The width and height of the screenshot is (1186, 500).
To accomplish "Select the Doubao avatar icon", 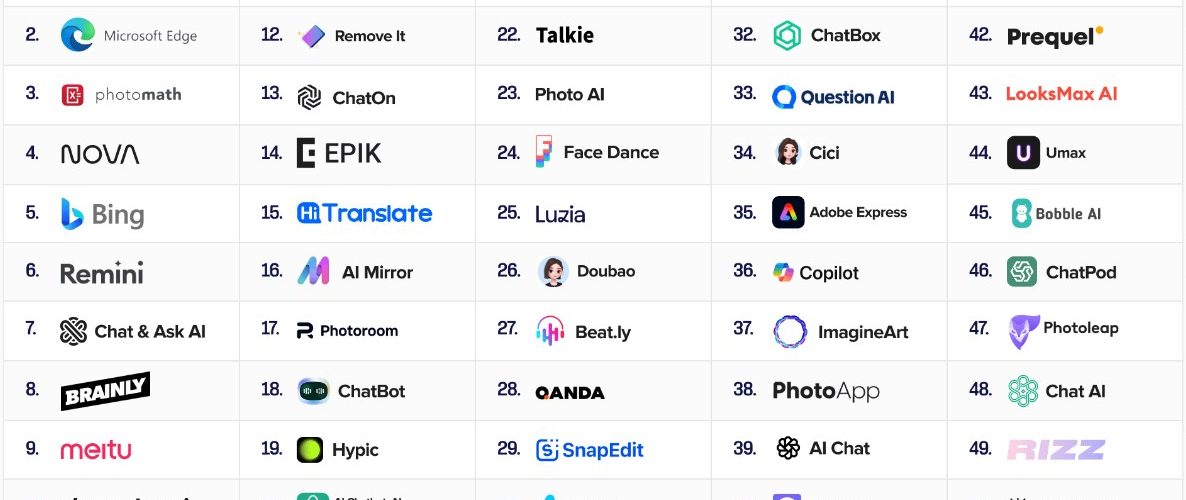I will (553, 272).
